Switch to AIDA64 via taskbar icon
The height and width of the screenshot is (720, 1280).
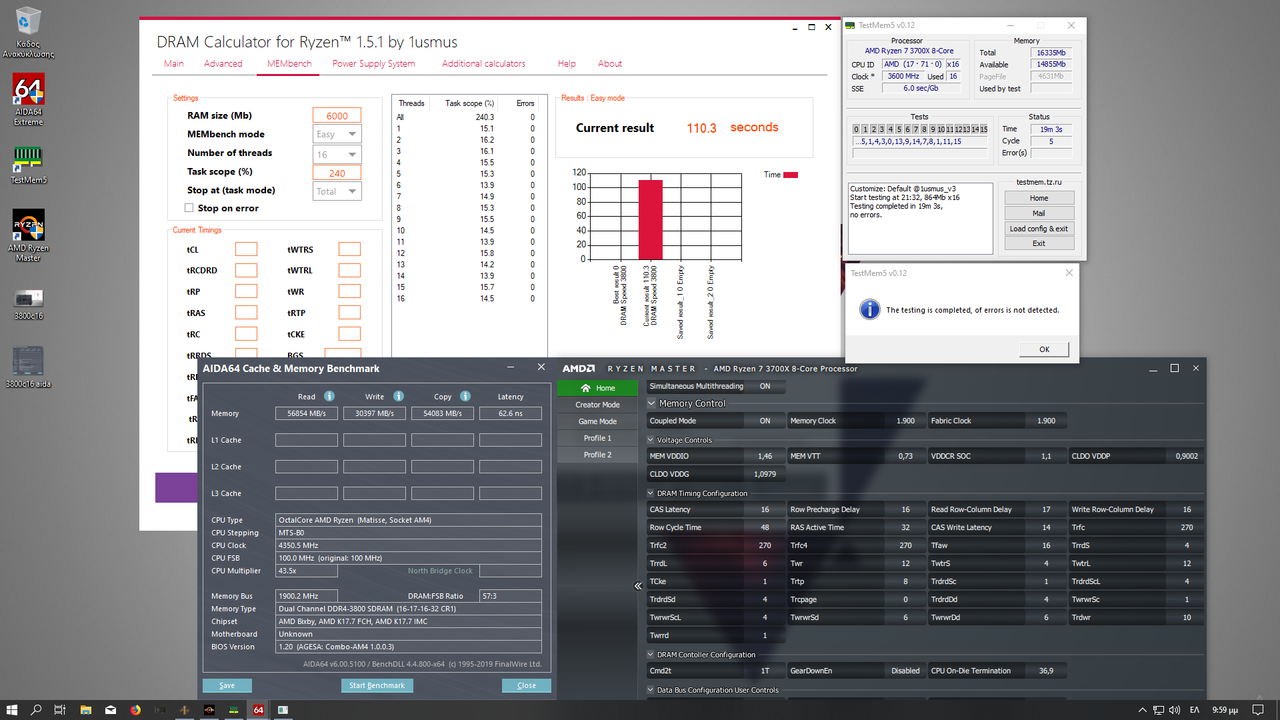258,710
